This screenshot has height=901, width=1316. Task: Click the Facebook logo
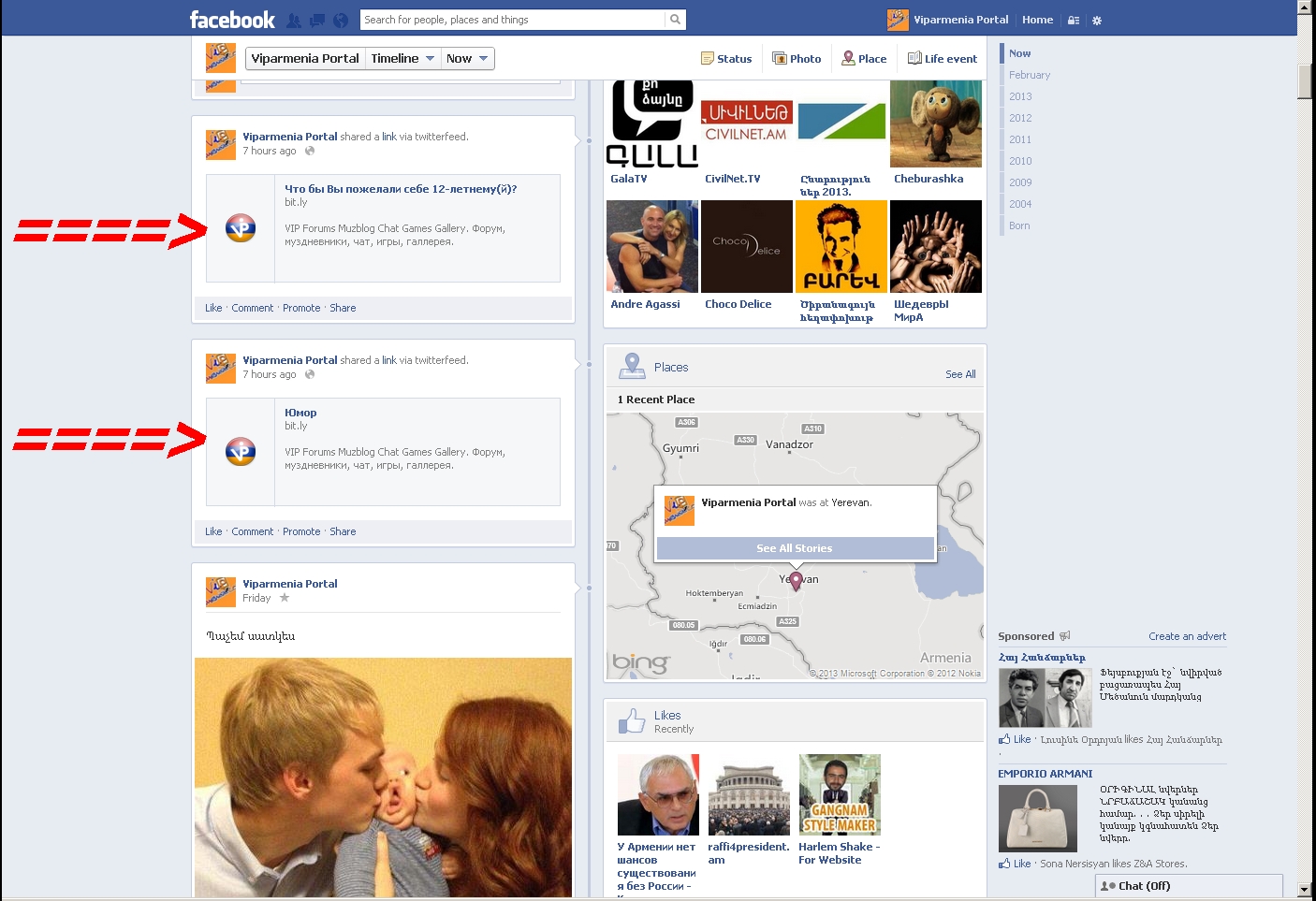click(x=232, y=20)
